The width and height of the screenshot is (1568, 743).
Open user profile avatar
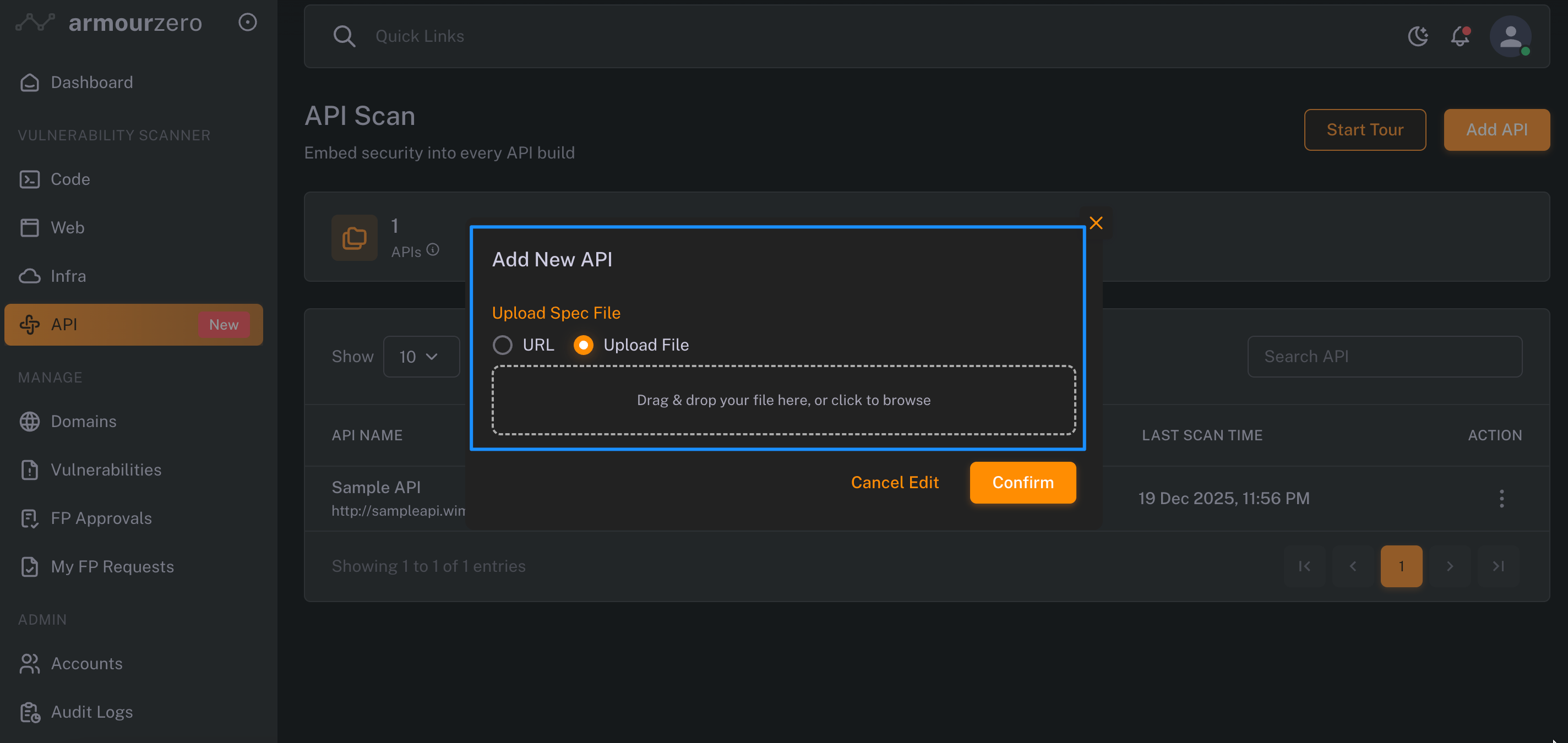pos(1510,36)
